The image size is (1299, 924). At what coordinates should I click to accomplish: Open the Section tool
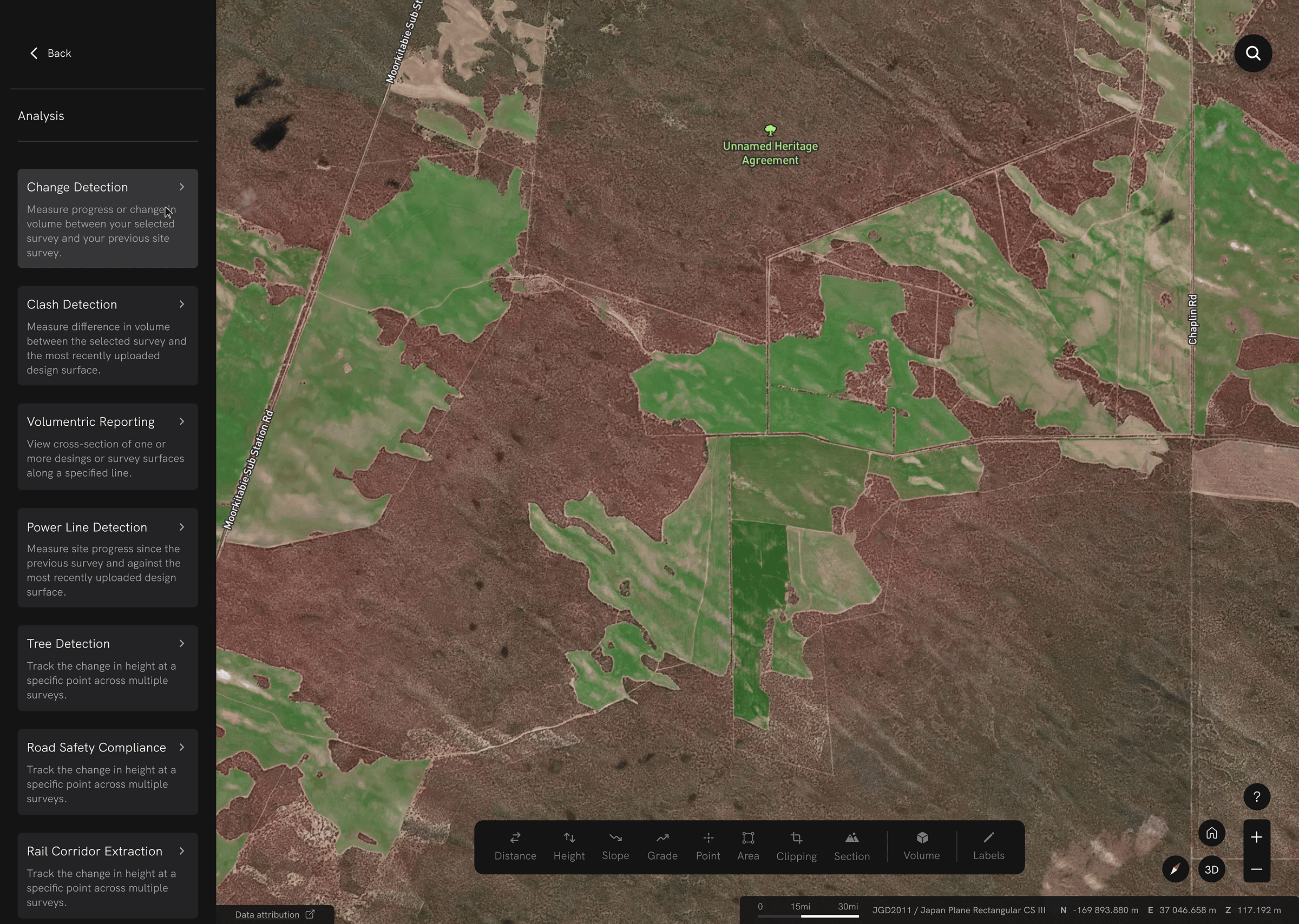[851, 846]
